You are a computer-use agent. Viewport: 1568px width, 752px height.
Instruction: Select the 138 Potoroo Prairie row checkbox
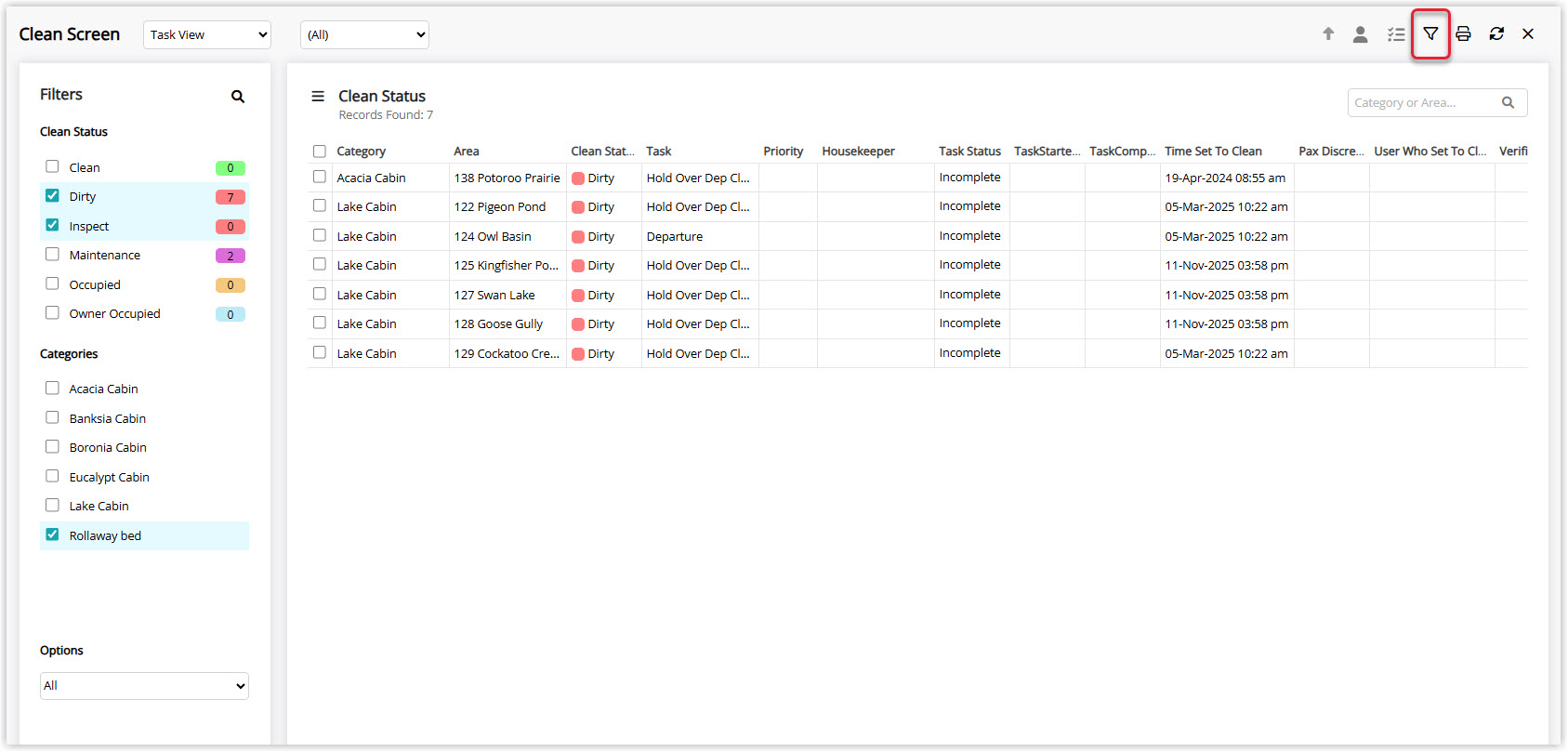pyautogui.click(x=320, y=177)
